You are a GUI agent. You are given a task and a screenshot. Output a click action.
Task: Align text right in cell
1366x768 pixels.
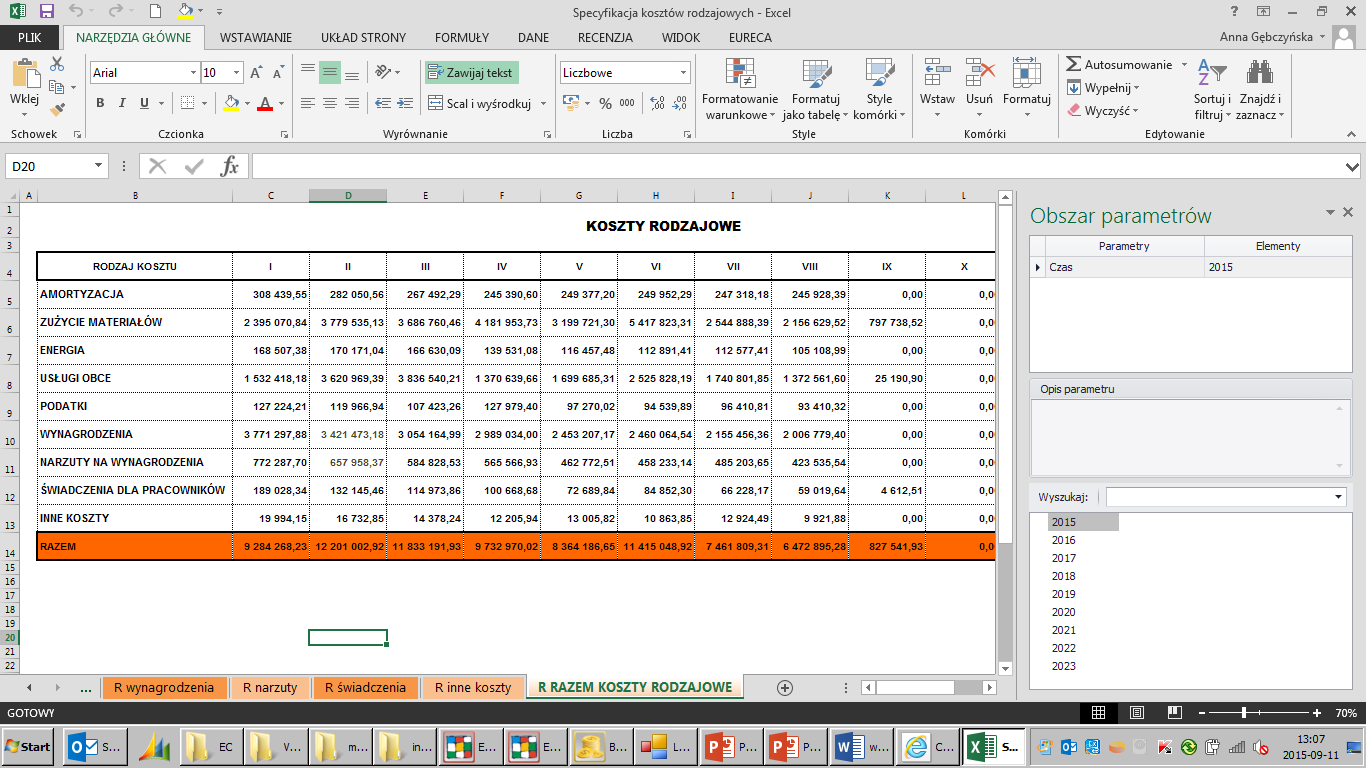click(x=352, y=103)
